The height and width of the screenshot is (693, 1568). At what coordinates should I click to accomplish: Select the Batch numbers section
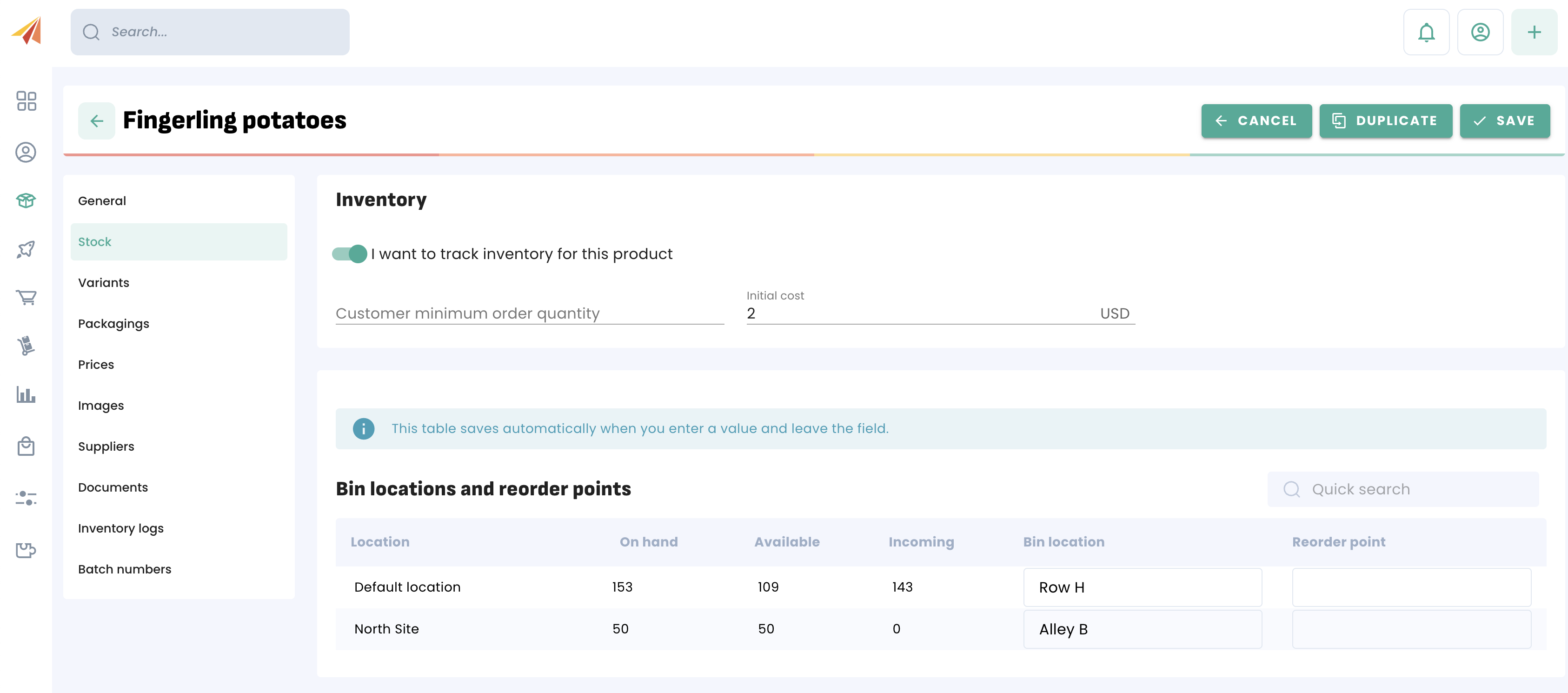(x=124, y=569)
